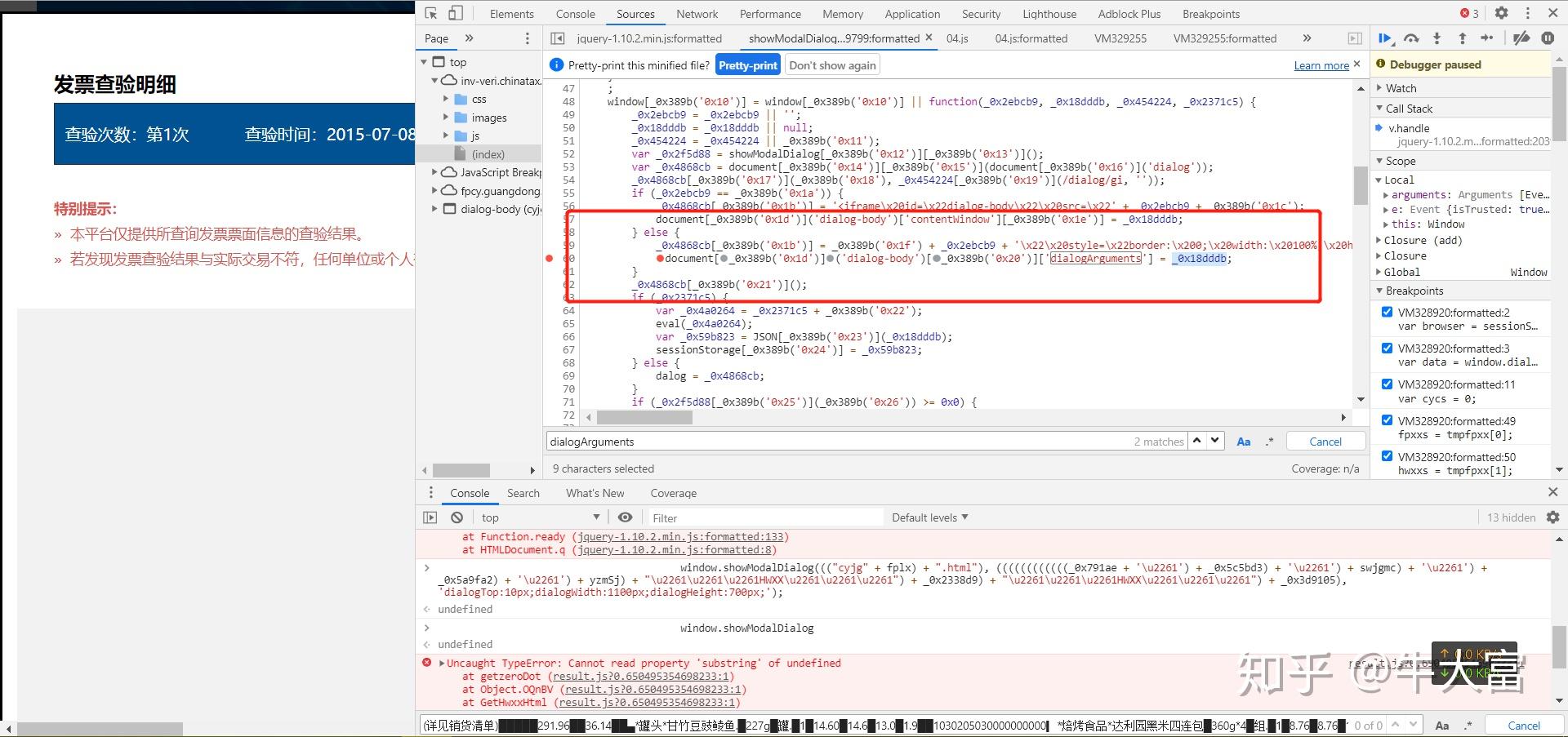Click the red error count badge

pyautogui.click(x=1469, y=13)
